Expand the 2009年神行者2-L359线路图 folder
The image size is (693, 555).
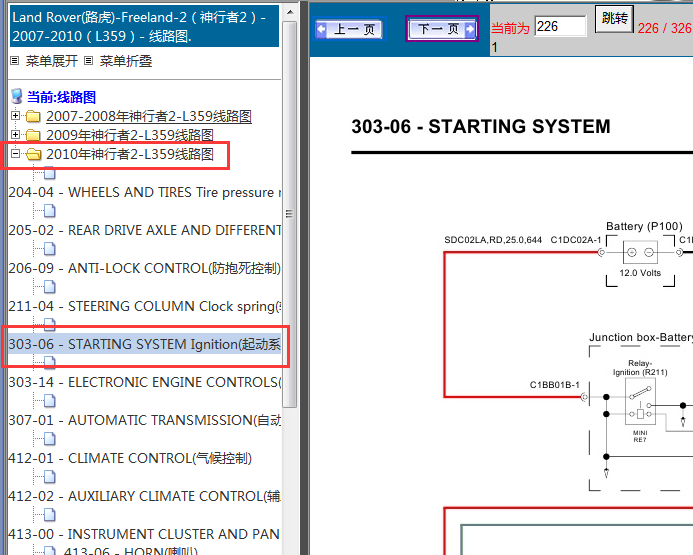(15, 134)
